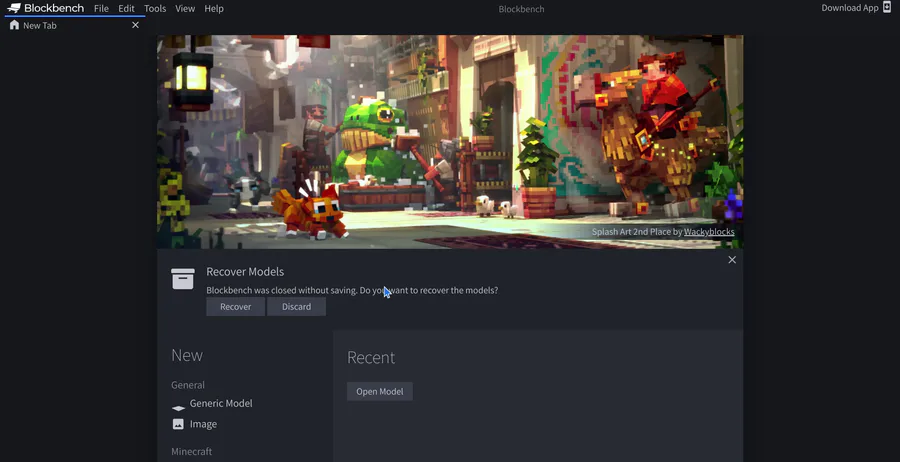Click the home icon on New Tab

14,25
